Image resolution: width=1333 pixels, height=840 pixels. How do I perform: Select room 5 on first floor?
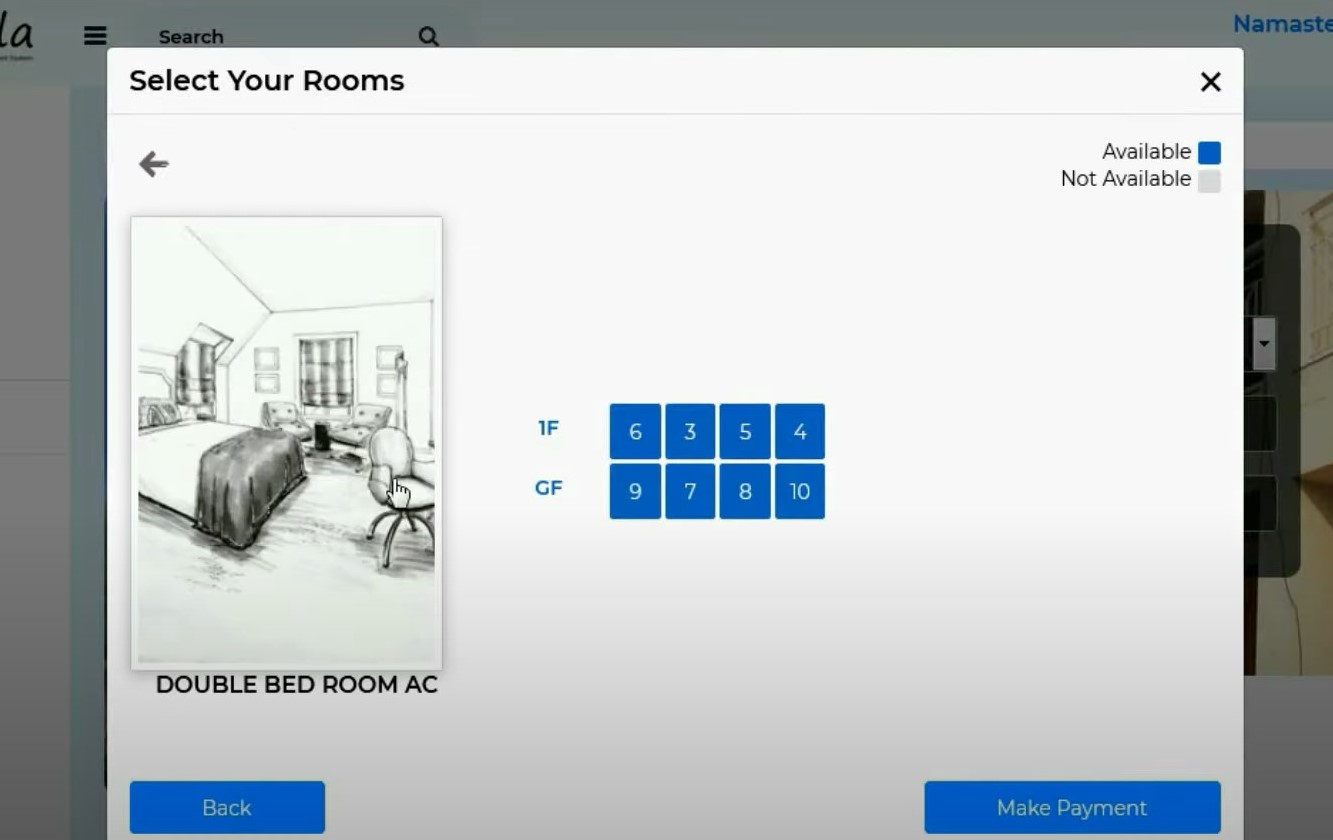745,432
